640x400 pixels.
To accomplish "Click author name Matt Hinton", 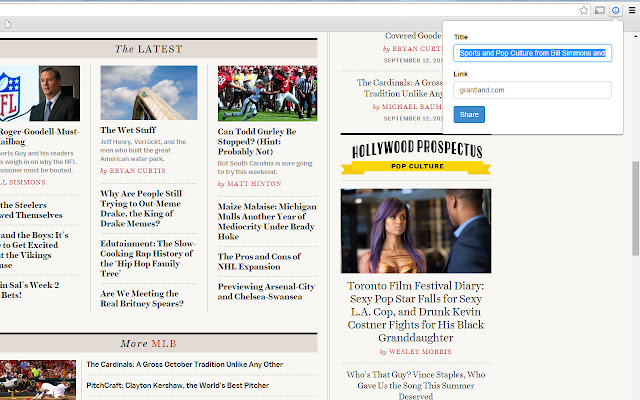I will 254,184.
